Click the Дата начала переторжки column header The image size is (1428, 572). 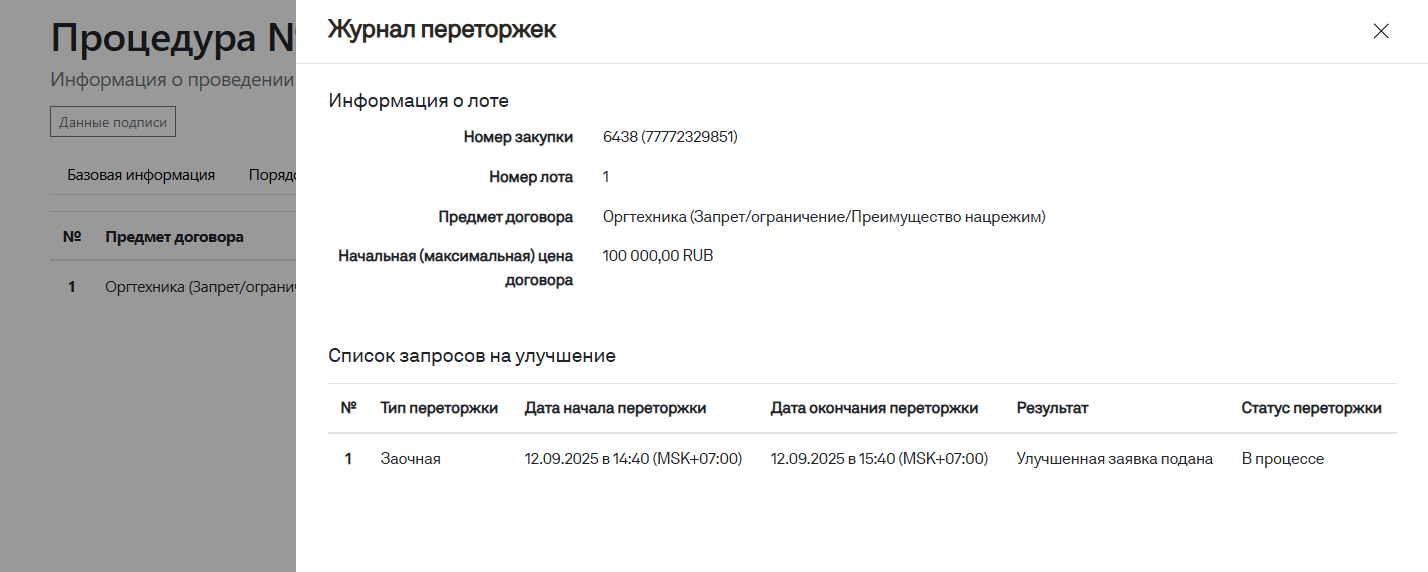click(x=615, y=408)
